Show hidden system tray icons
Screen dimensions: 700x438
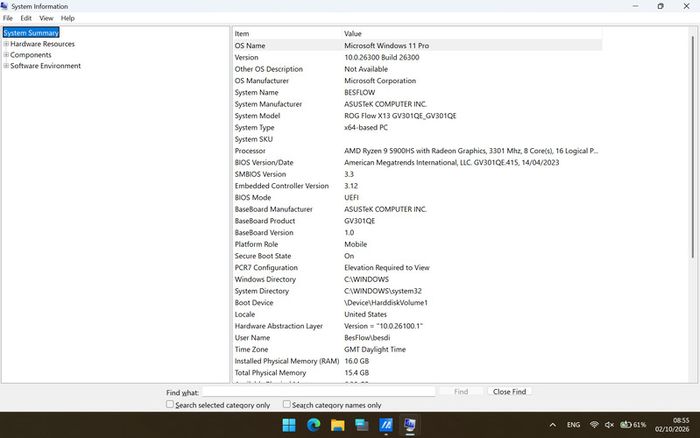point(553,425)
